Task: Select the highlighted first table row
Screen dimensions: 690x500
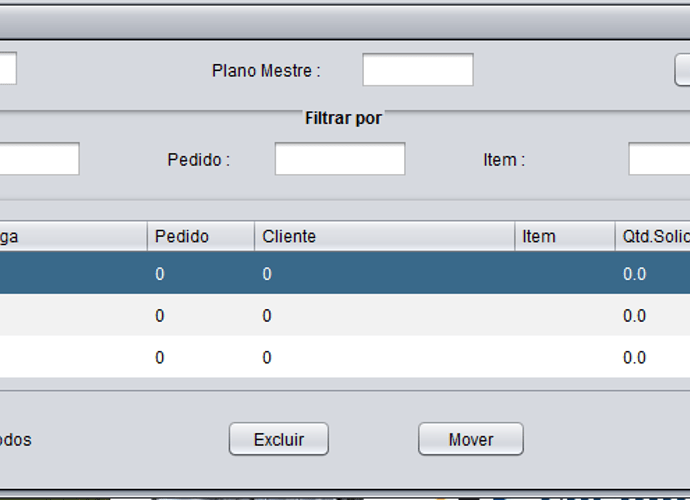Action: point(345,273)
